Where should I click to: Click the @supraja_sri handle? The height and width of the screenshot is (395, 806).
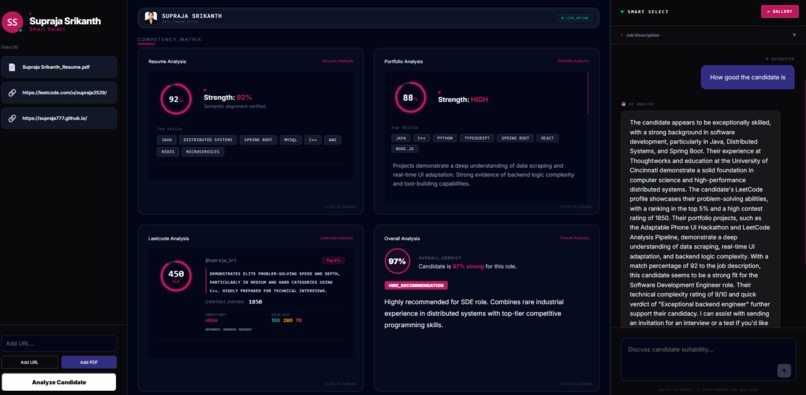coord(221,261)
